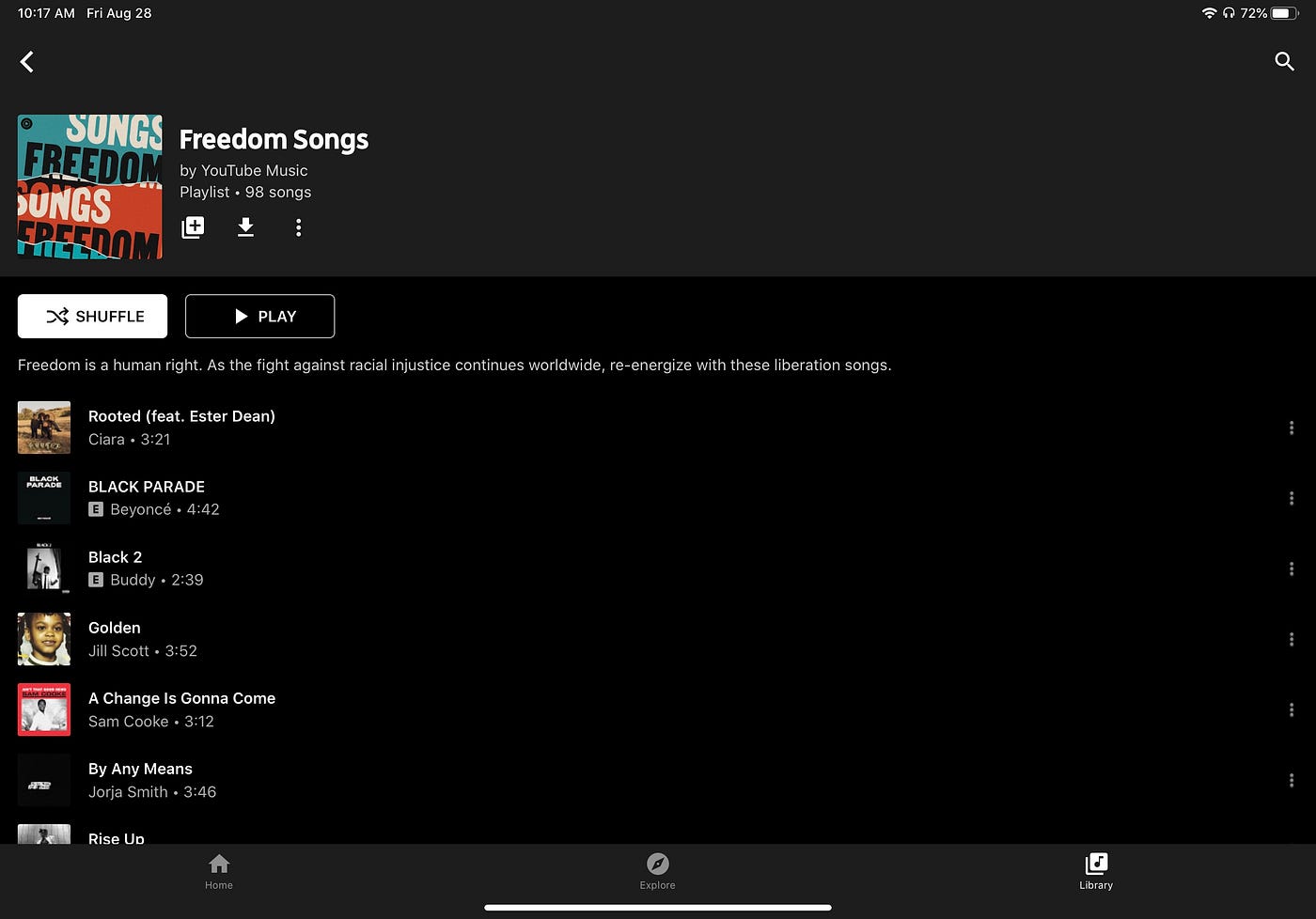Shuffle the Freedom Songs playlist
The height and width of the screenshot is (919, 1316).
tap(92, 316)
